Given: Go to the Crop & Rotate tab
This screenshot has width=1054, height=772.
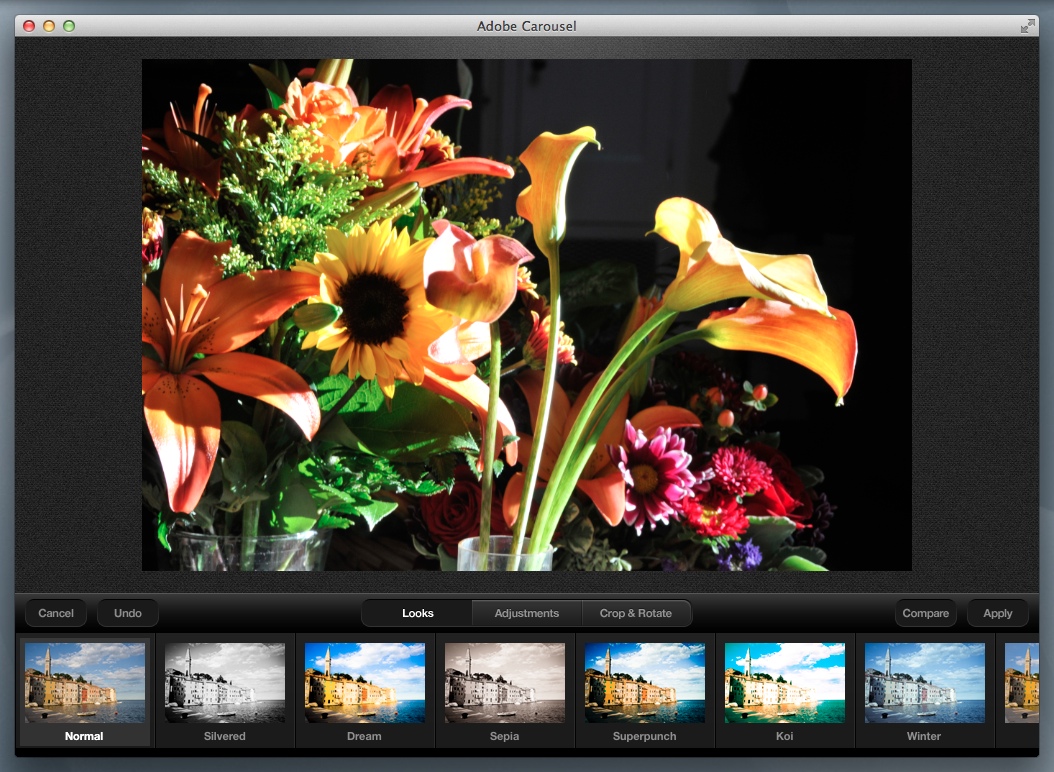Looking at the screenshot, I should click(x=635, y=613).
